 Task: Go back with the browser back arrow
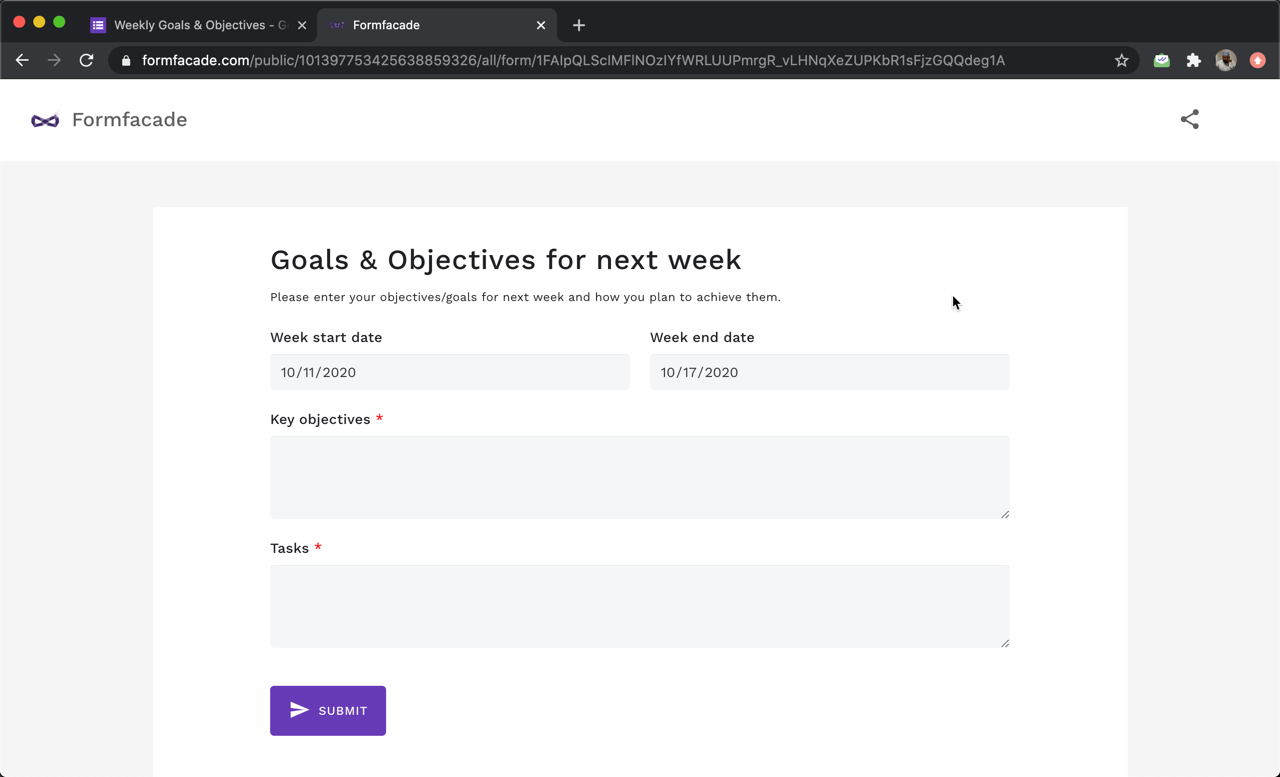coord(22,60)
